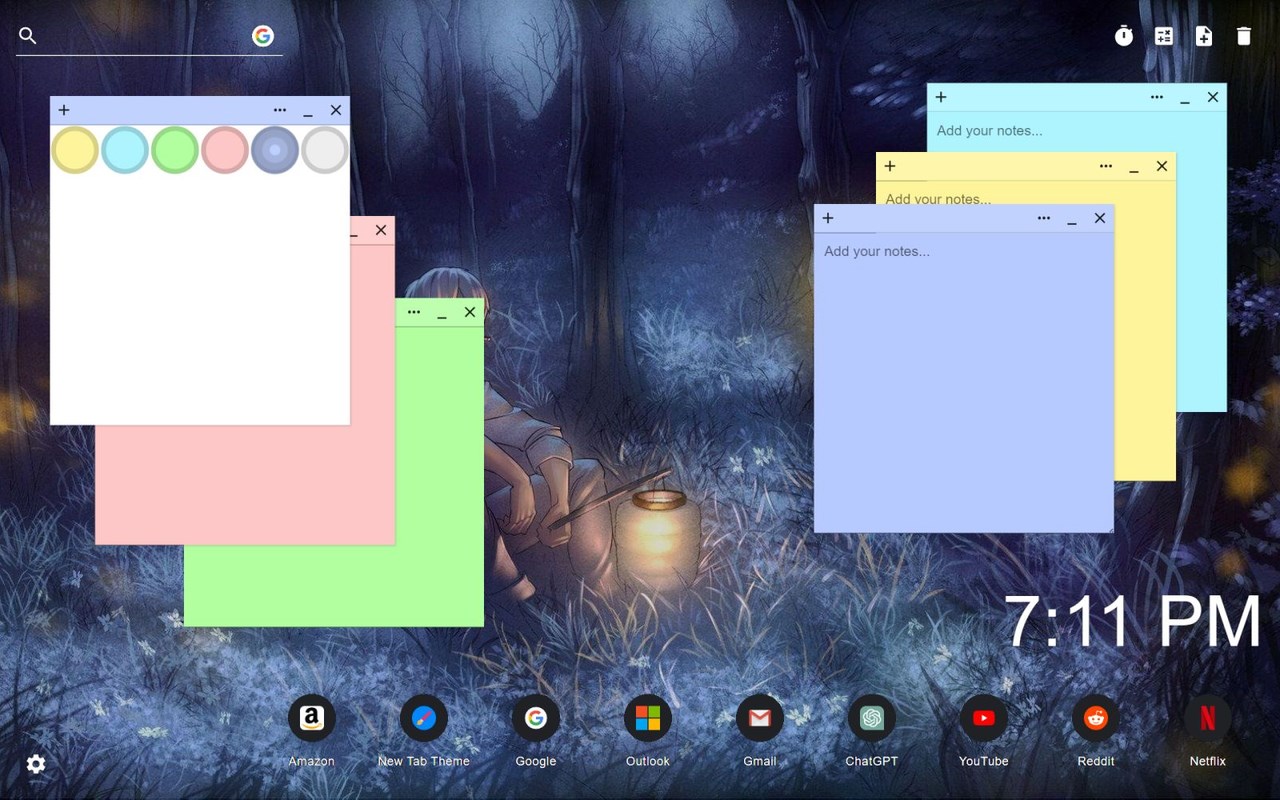Open the green note's three-dot options
The image size is (1280, 800).
coord(414,312)
